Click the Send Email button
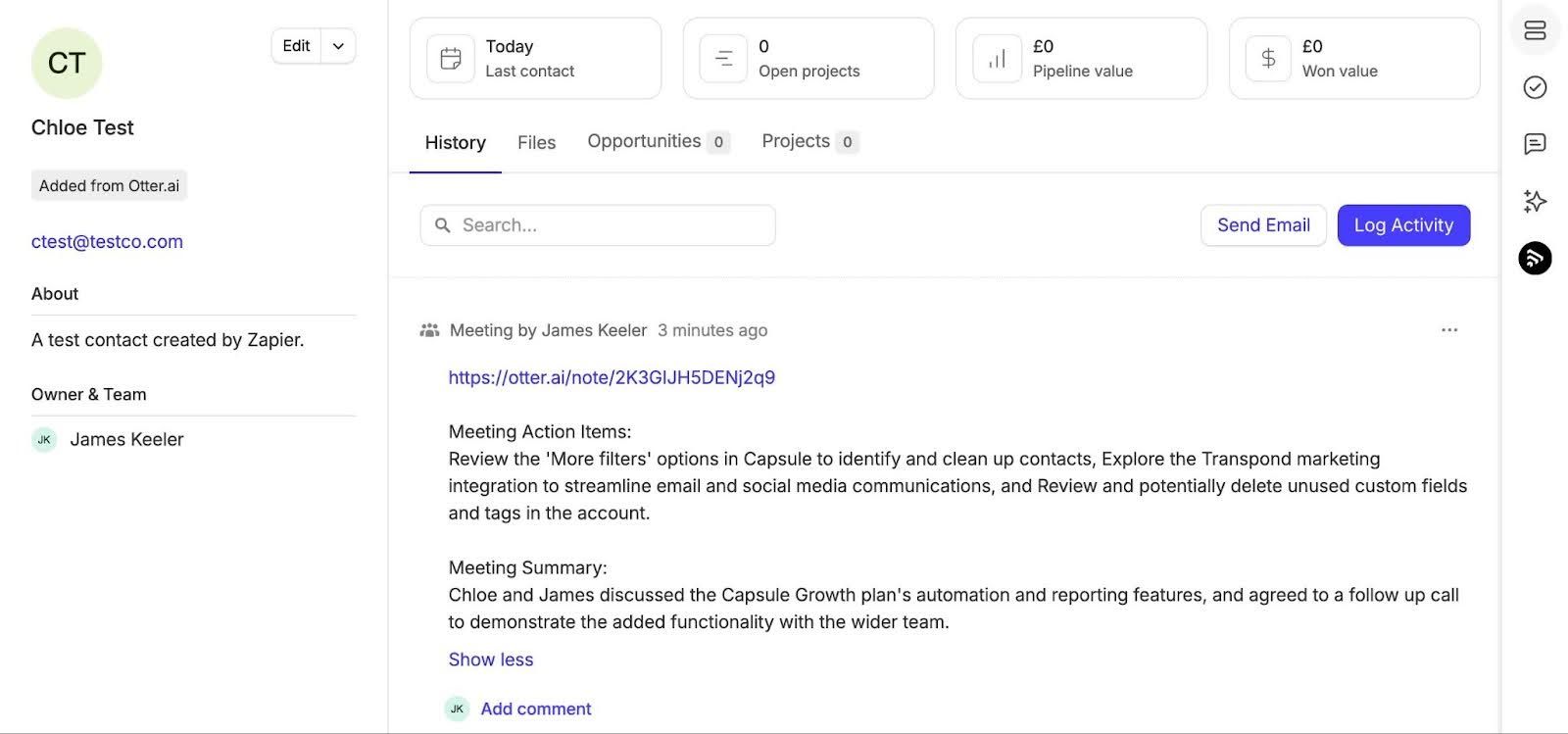 [x=1263, y=225]
